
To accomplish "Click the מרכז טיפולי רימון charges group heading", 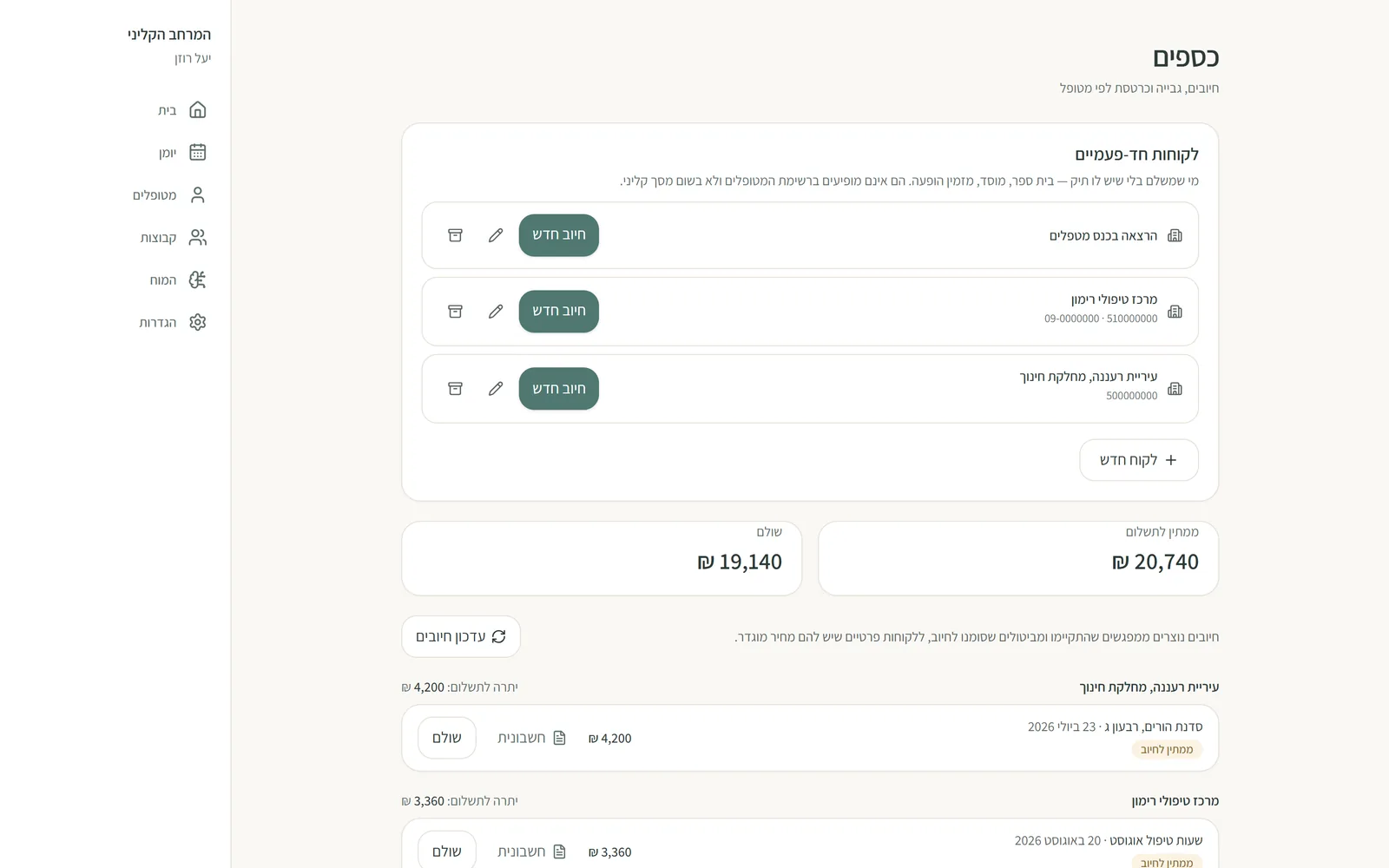I will tap(1175, 801).
